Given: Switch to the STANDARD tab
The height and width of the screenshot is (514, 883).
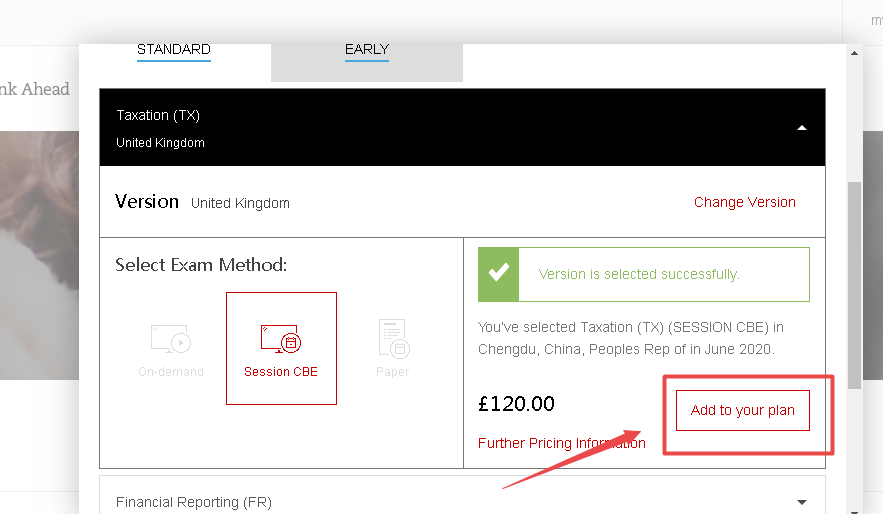Looking at the screenshot, I should pos(173,50).
